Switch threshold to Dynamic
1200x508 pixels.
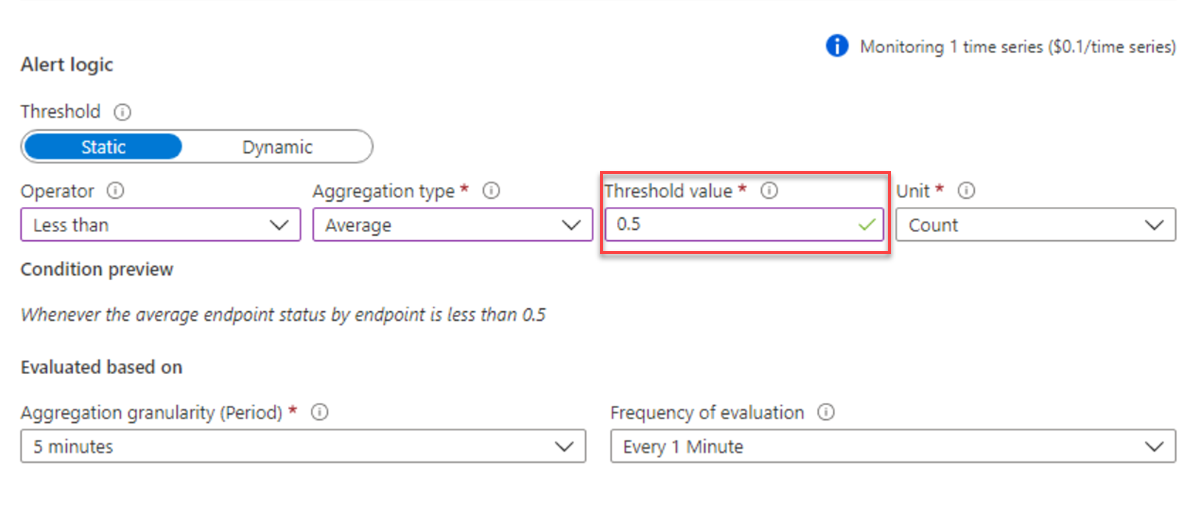[277, 147]
